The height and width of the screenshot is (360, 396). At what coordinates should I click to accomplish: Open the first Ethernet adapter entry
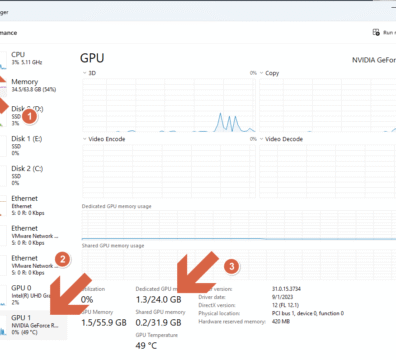33,205
